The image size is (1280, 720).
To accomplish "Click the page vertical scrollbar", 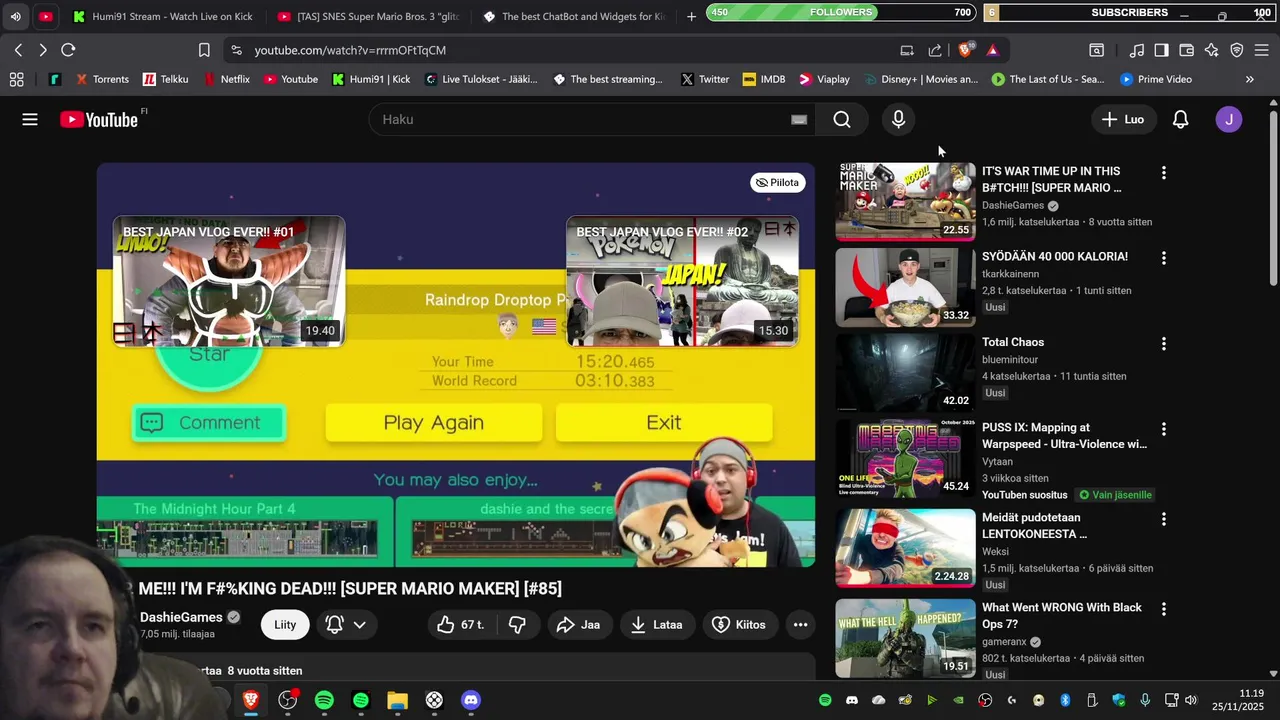I will 1273,200.
